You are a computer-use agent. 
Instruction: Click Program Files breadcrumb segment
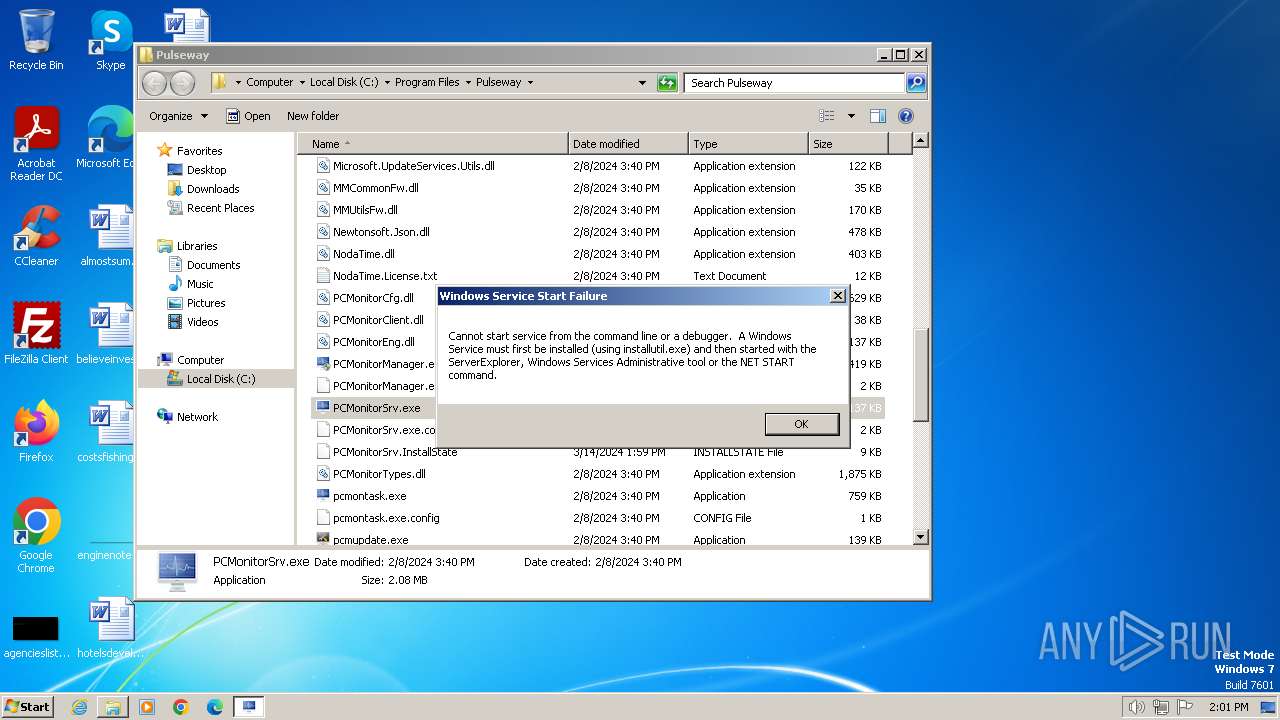[427, 83]
